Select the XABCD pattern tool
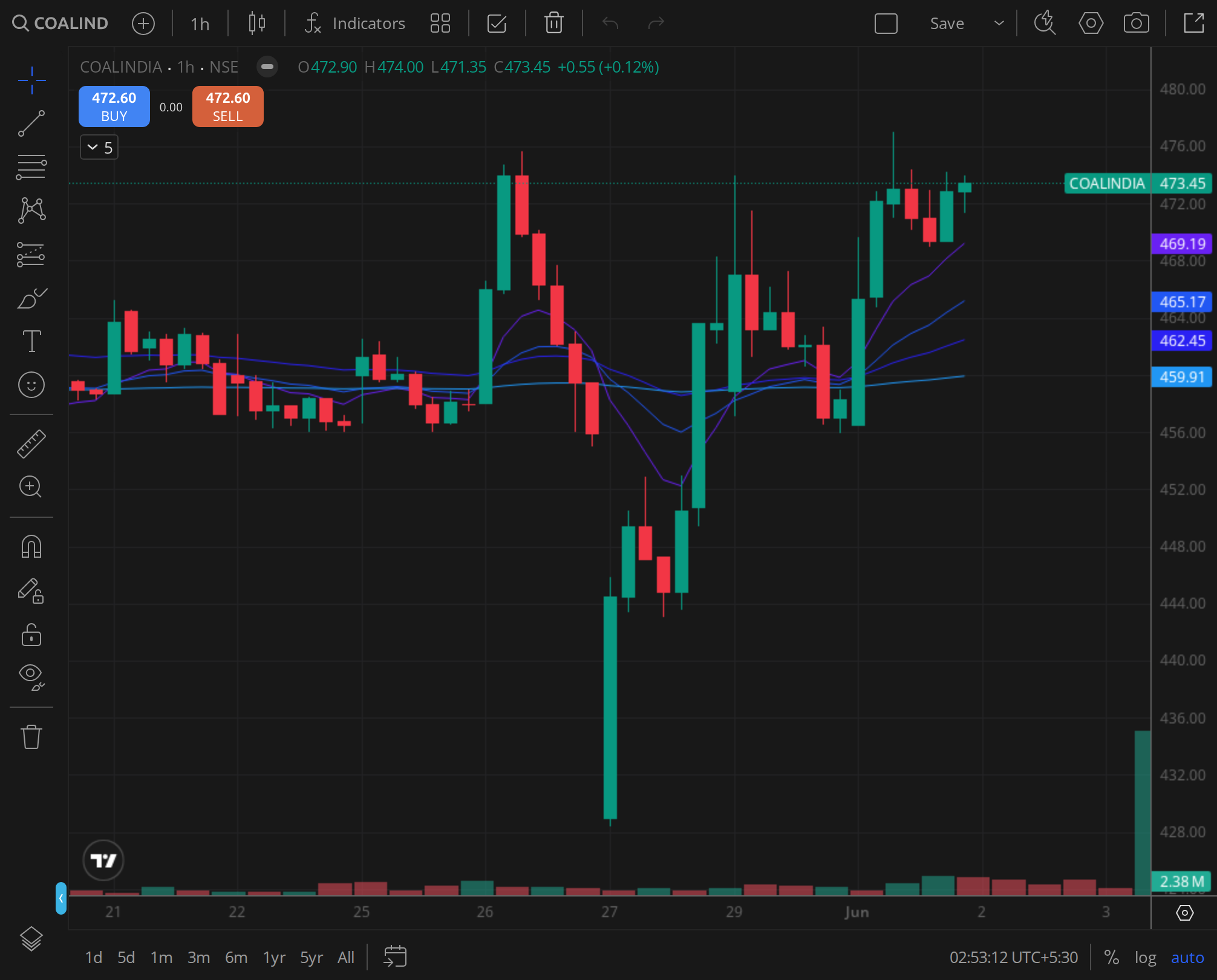The height and width of the screenshot is (980, 1217). (x=31, y=211)
